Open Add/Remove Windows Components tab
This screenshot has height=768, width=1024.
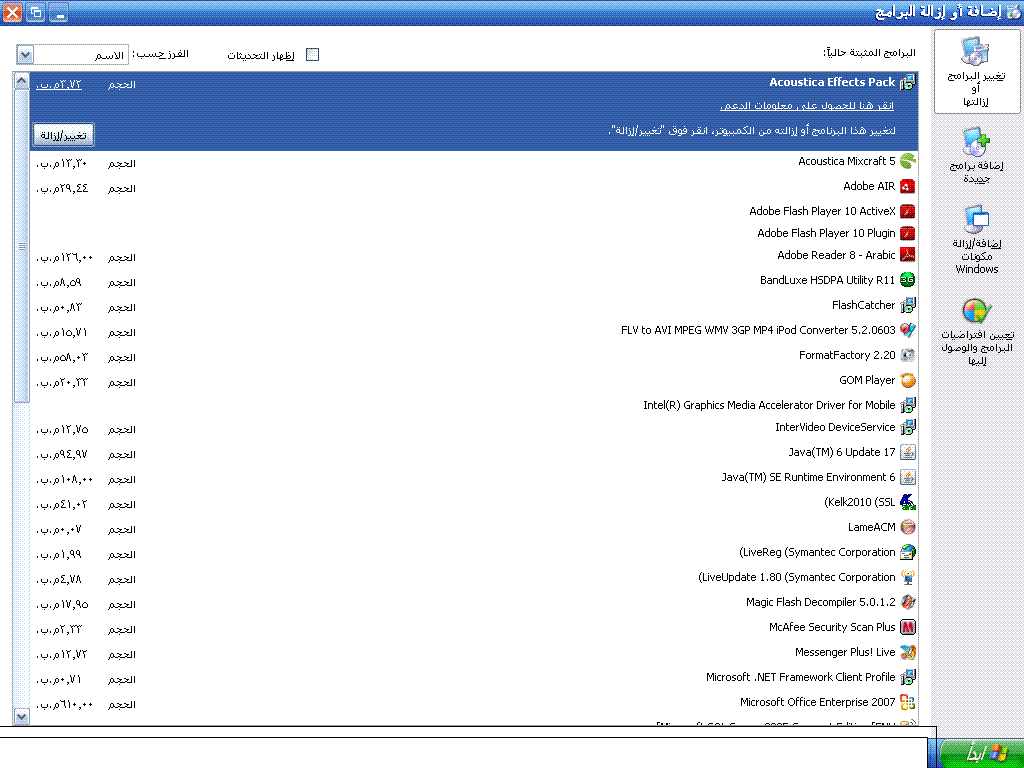(x=976, y=239)
